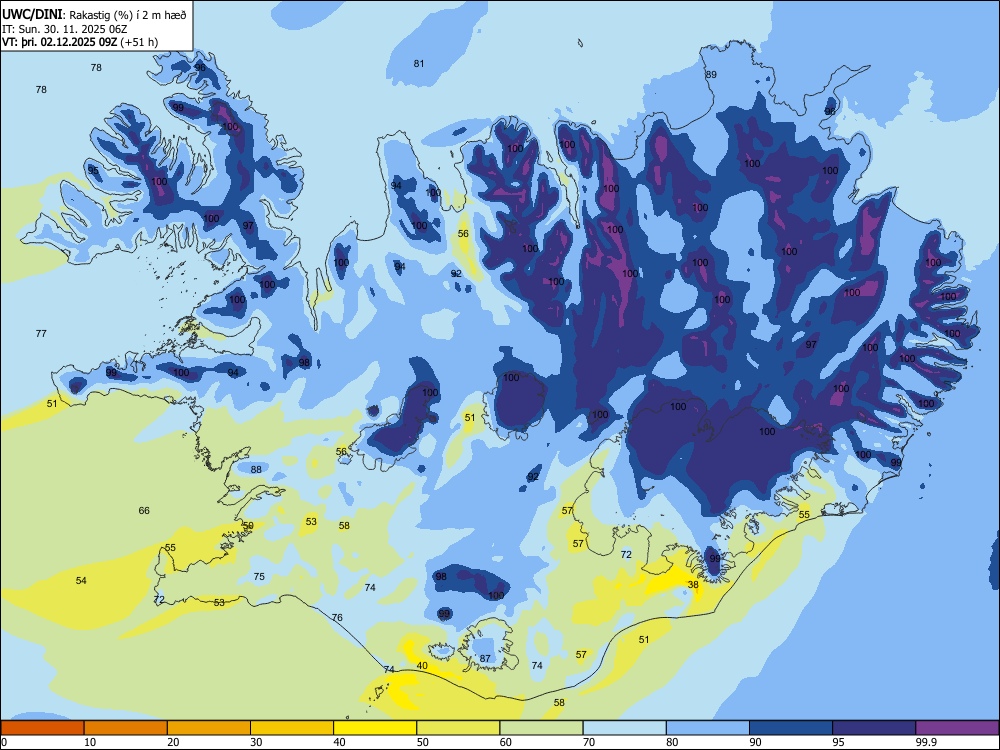
Task: Click the humidity value 54 on the map
Action: click(x=81, y=580)
